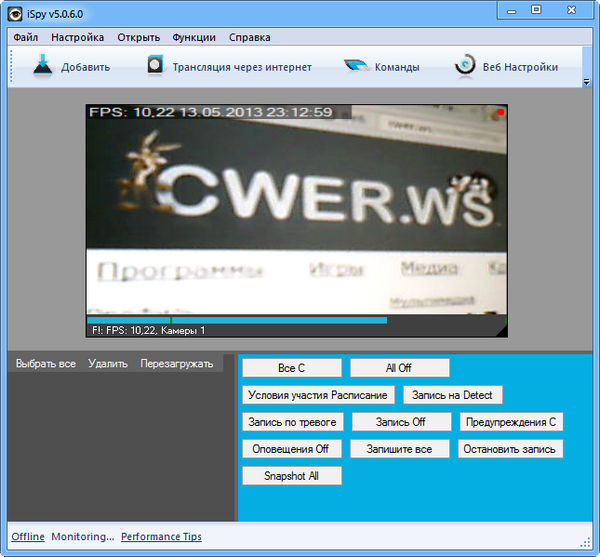Viewport: 600px width, 557px height.
Task: Click the Добавить download-arrow icon
Action: (41, 67)
